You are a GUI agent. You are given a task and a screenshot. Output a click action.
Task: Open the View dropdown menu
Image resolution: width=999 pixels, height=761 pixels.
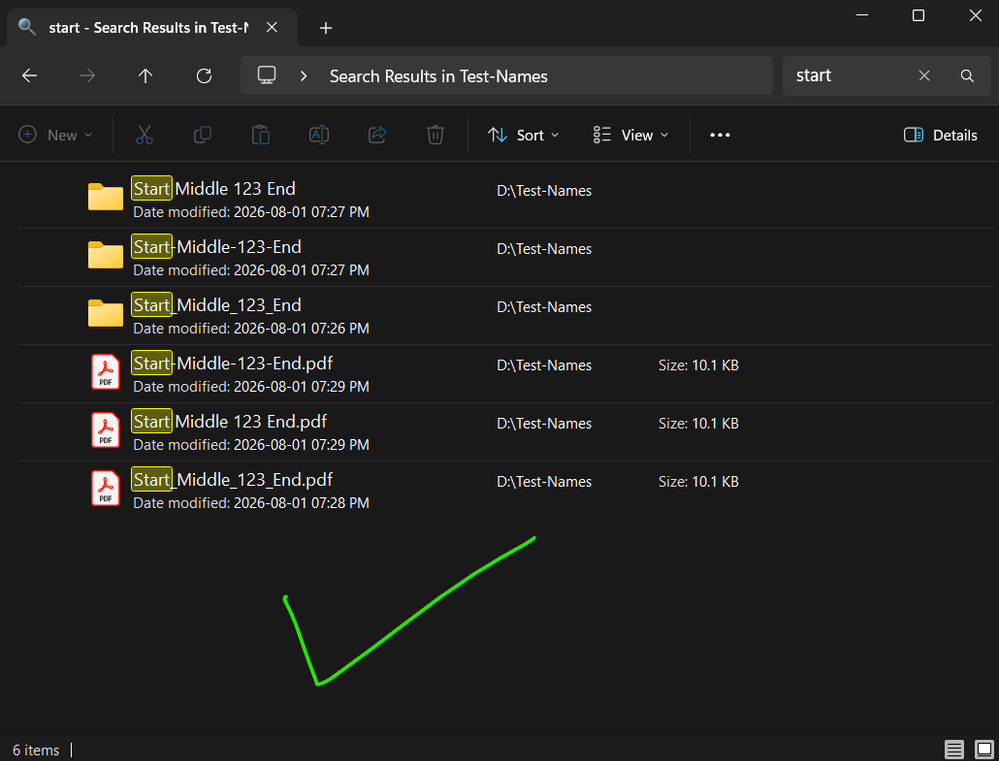(631, 135)
